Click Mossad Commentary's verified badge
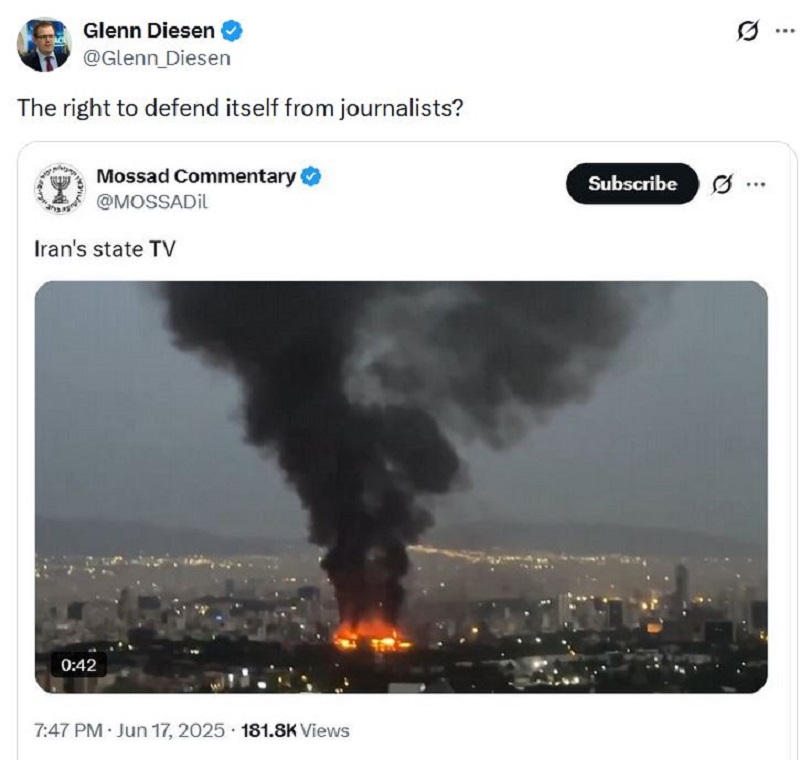Screen dimensions: 800x760 pos(311,176)
